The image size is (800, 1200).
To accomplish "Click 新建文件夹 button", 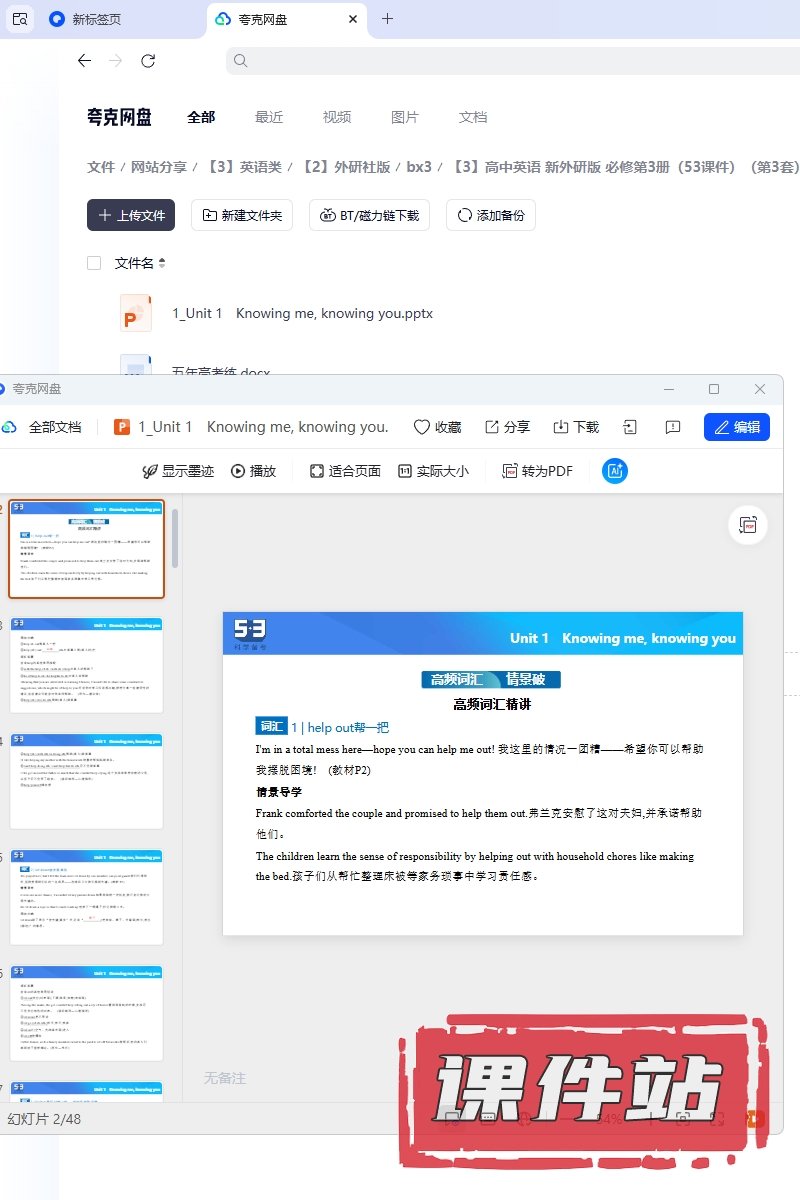I will (x=242, y=215).
